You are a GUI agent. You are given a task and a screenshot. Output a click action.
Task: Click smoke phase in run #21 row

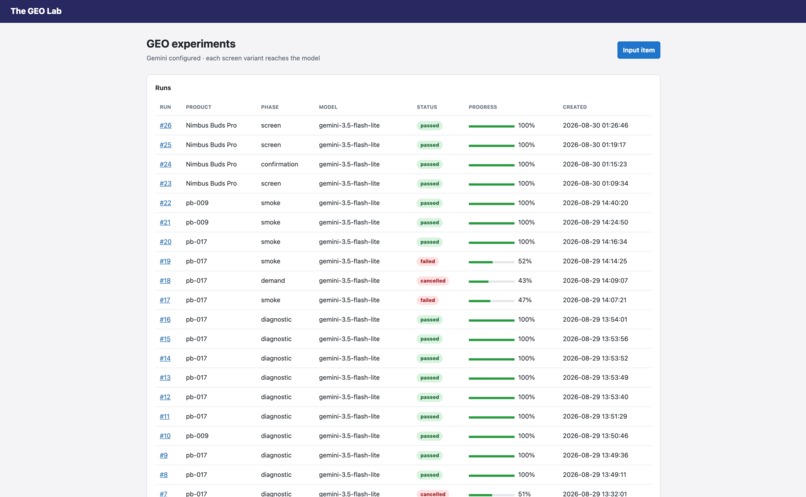270,223
